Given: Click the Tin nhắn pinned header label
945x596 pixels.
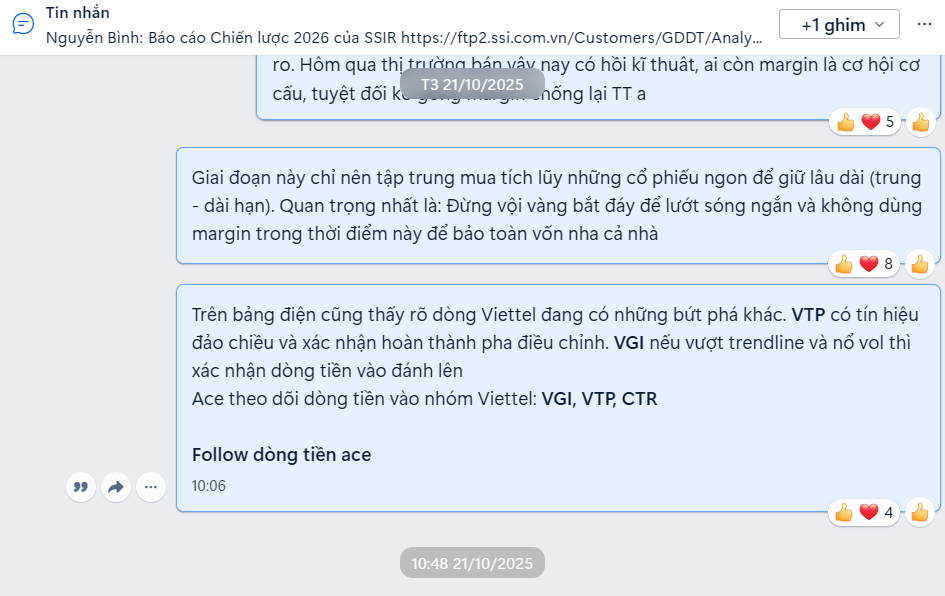Looking at the screenshot, I should [78, 13].
